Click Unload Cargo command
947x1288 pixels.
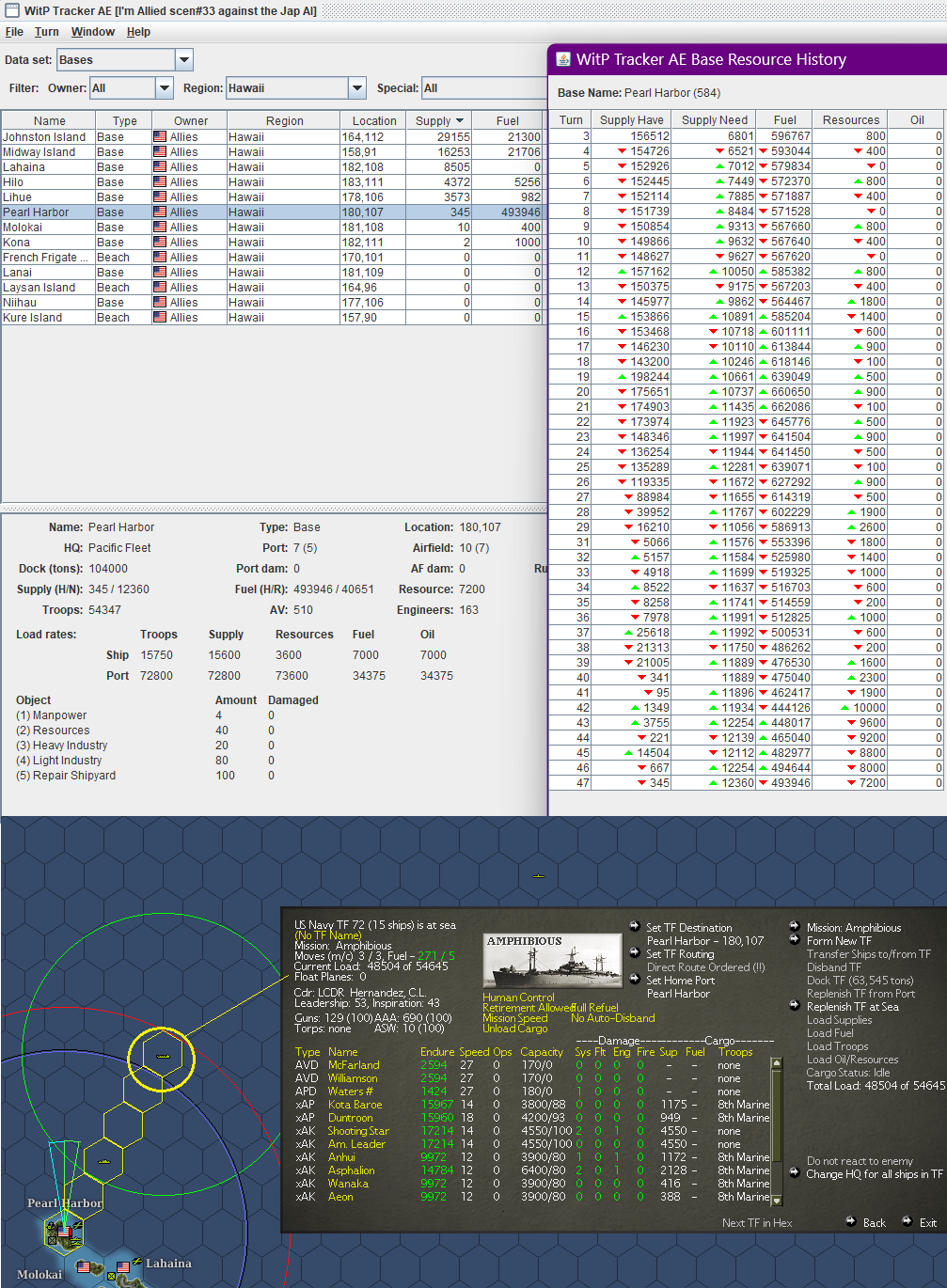514,1029
